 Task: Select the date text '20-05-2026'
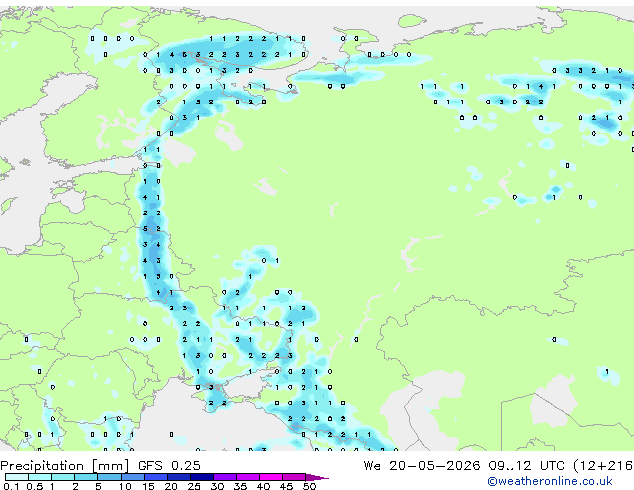click(435, 466)
